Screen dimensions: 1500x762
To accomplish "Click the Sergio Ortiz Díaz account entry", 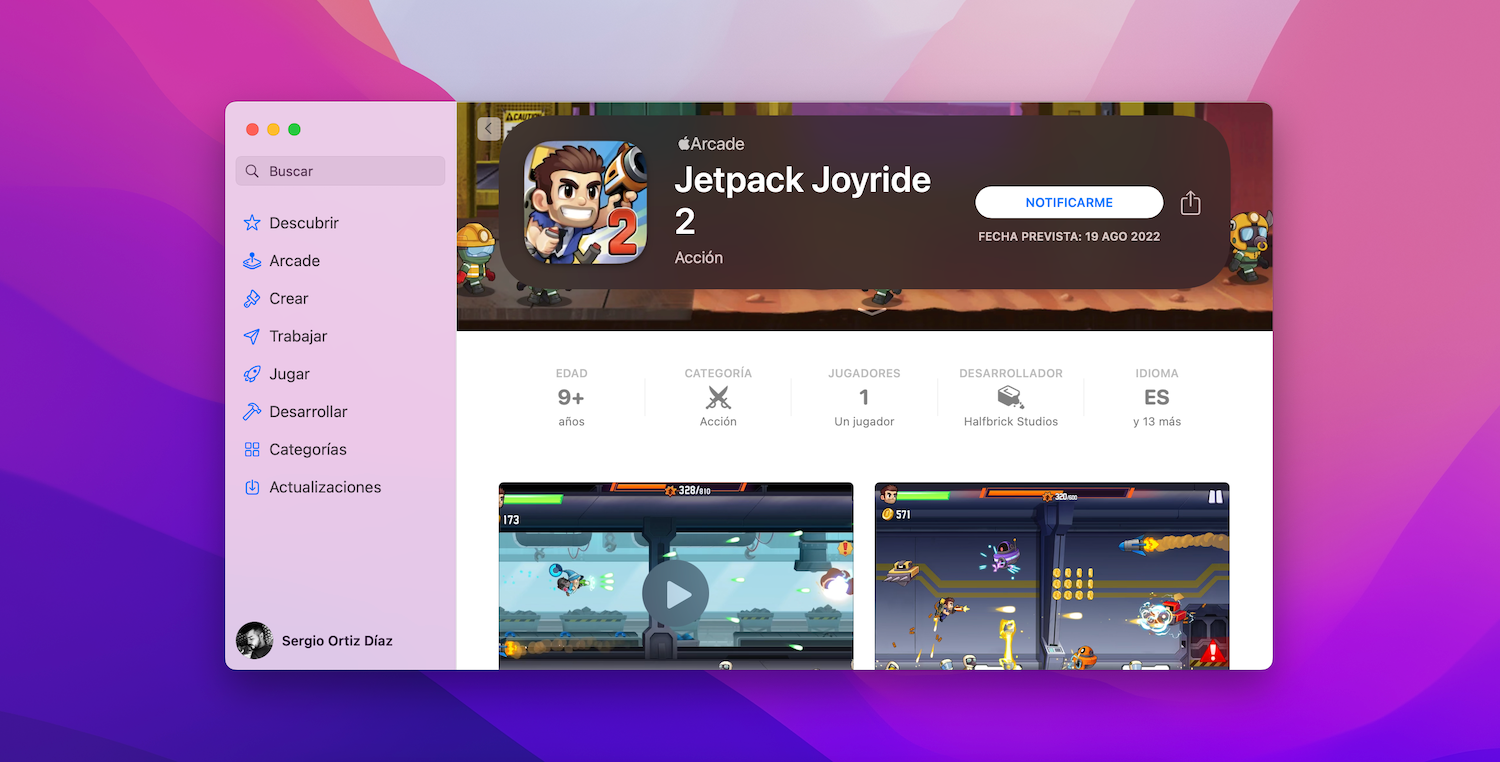I will pos(322,641).
